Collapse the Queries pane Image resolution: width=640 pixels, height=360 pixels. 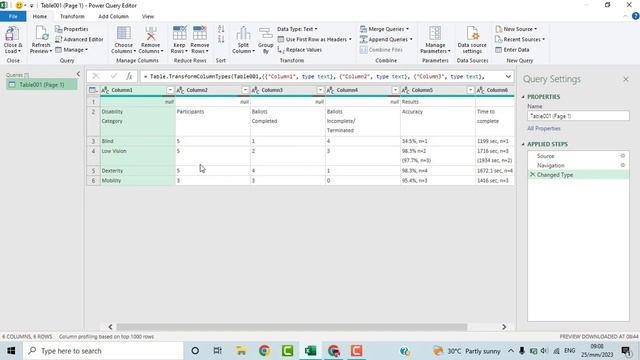[78, 74]
